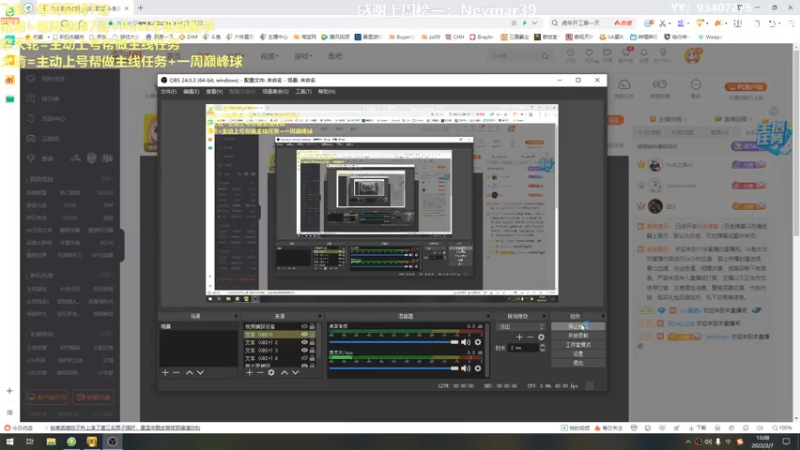The image size is (800, 450).
Task: Open OBS 编辑(E) menu
Action: click(191, 92)
